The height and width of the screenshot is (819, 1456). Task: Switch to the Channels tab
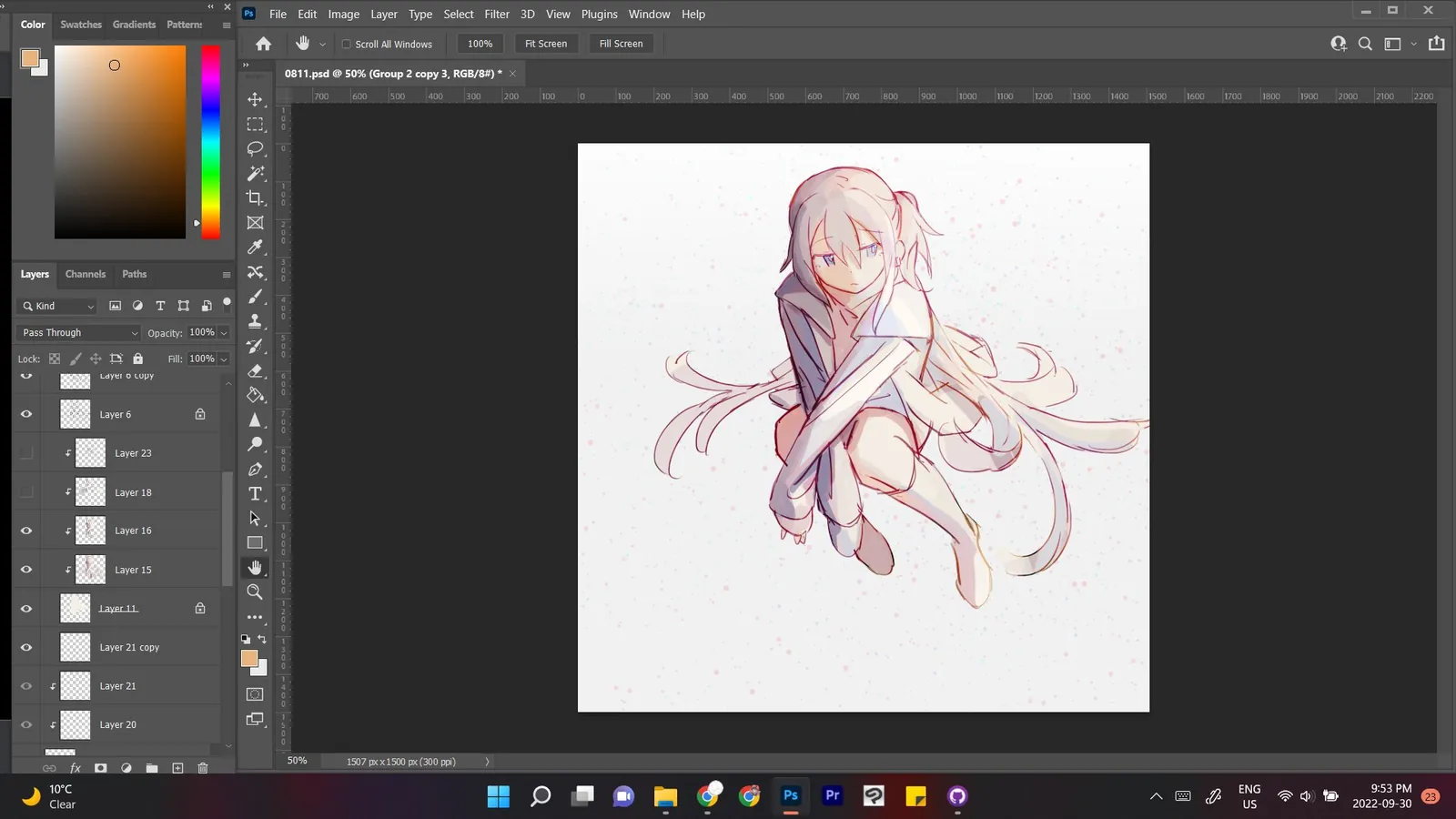tap(86, 274)
